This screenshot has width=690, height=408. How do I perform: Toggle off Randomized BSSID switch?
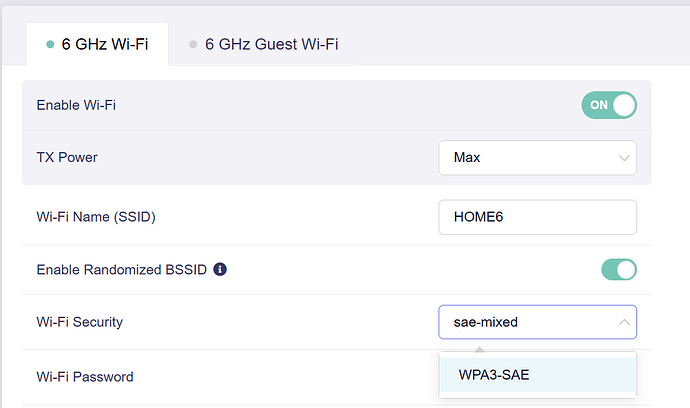click(x=618, y=269)
